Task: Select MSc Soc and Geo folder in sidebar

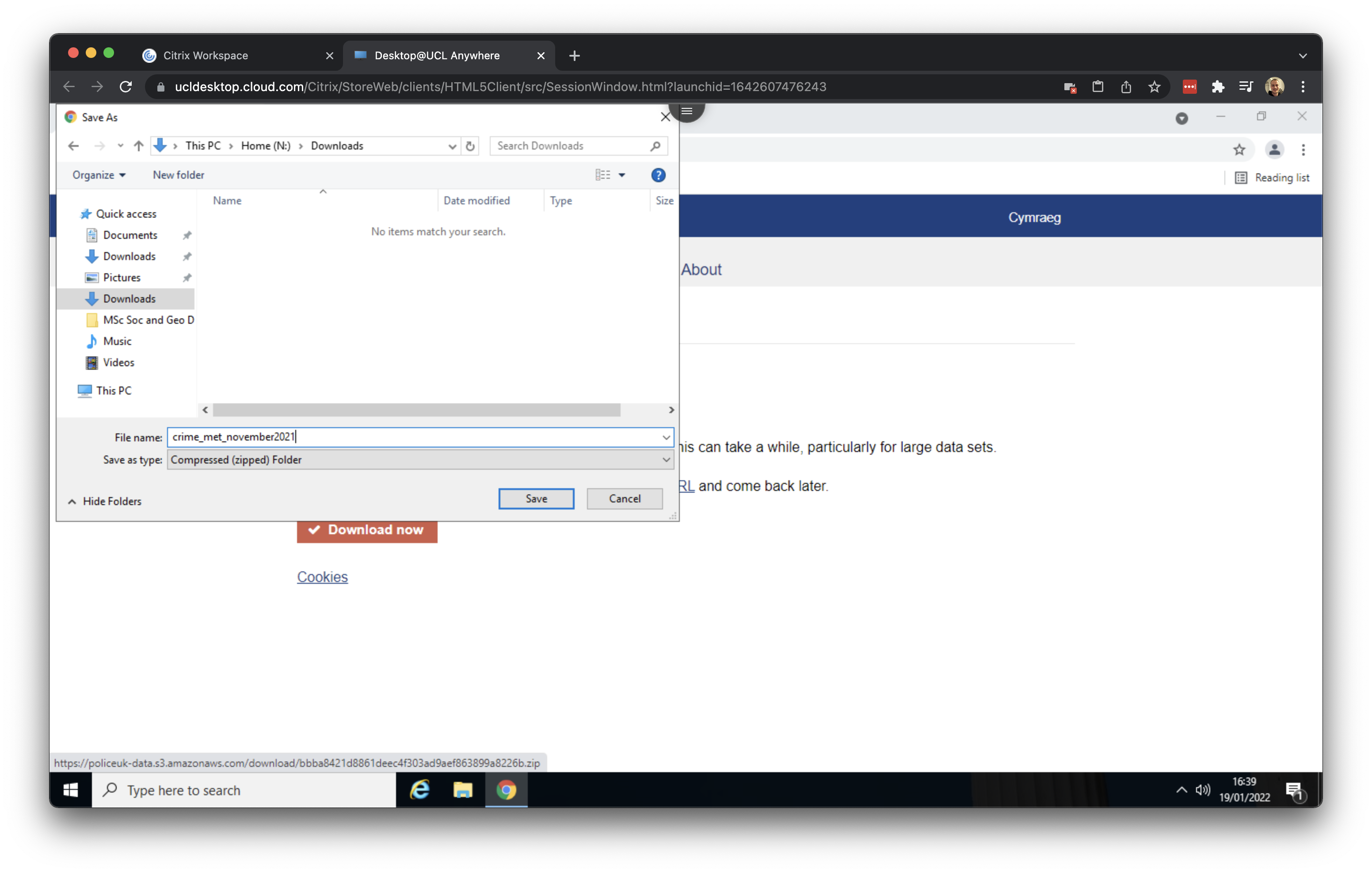Action: 147,320
